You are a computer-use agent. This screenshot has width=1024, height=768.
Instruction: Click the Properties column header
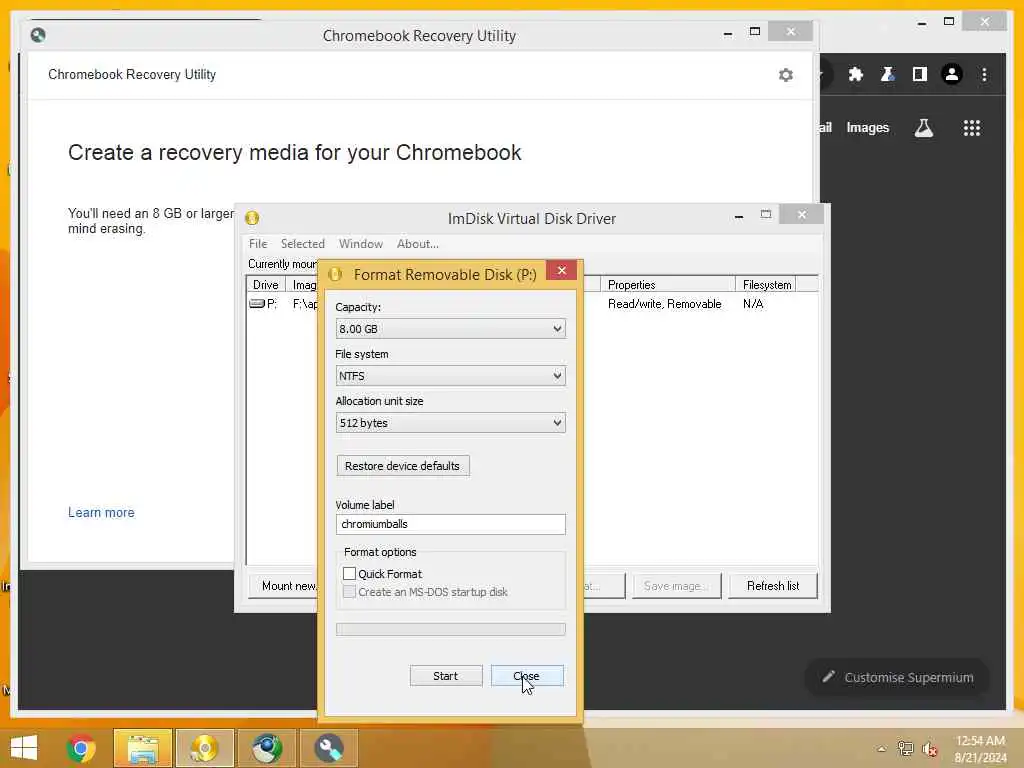coord(667,285)
